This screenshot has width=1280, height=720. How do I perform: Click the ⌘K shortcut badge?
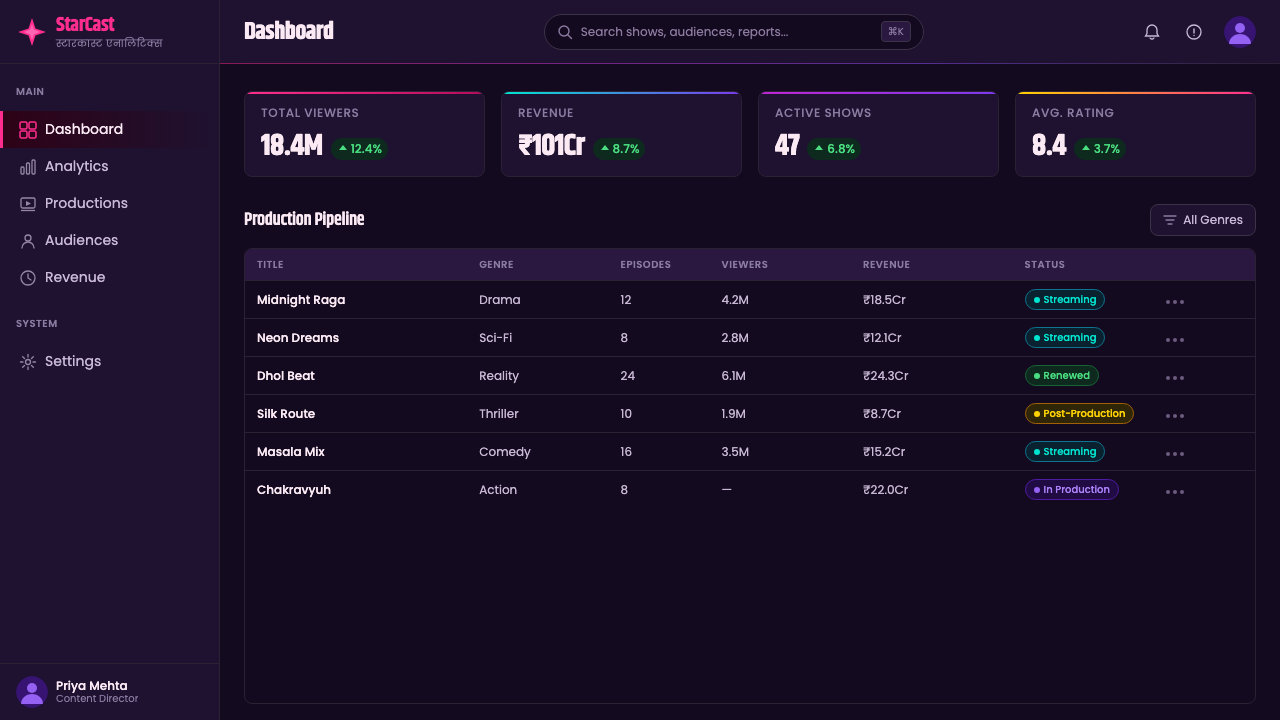(x=896, y=32)
